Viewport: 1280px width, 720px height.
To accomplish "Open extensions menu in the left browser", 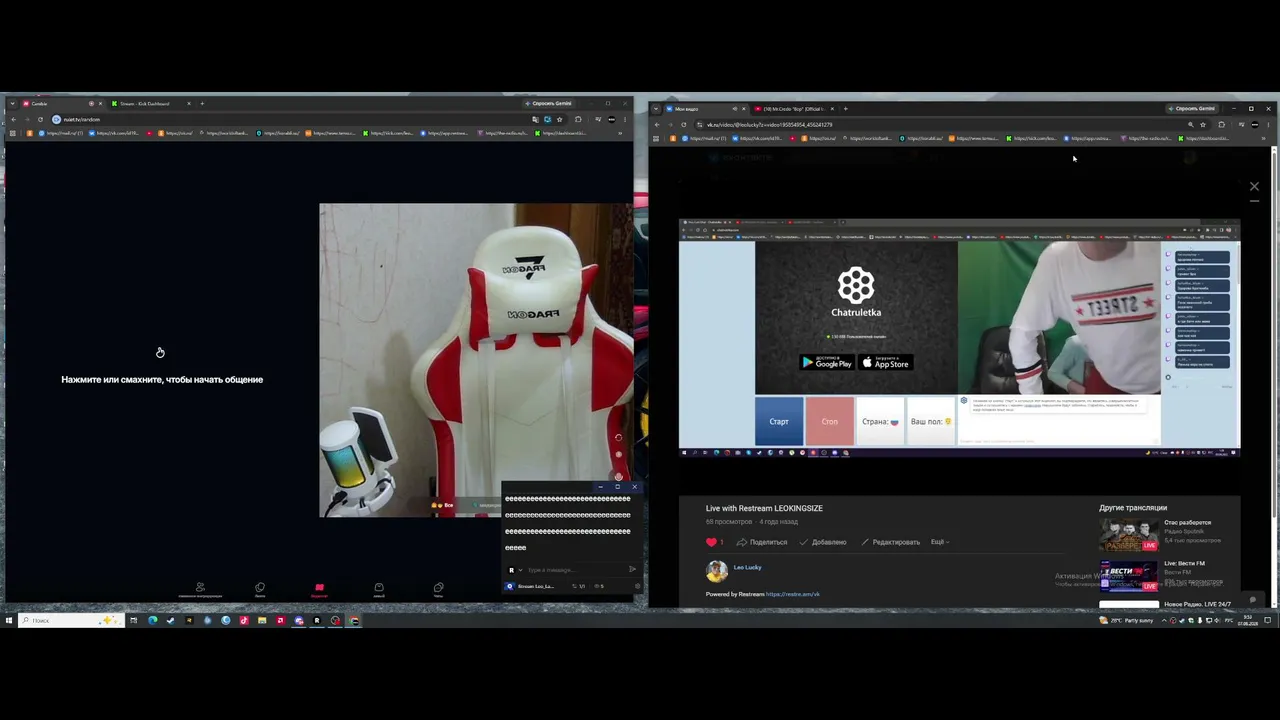I will 578,120.
